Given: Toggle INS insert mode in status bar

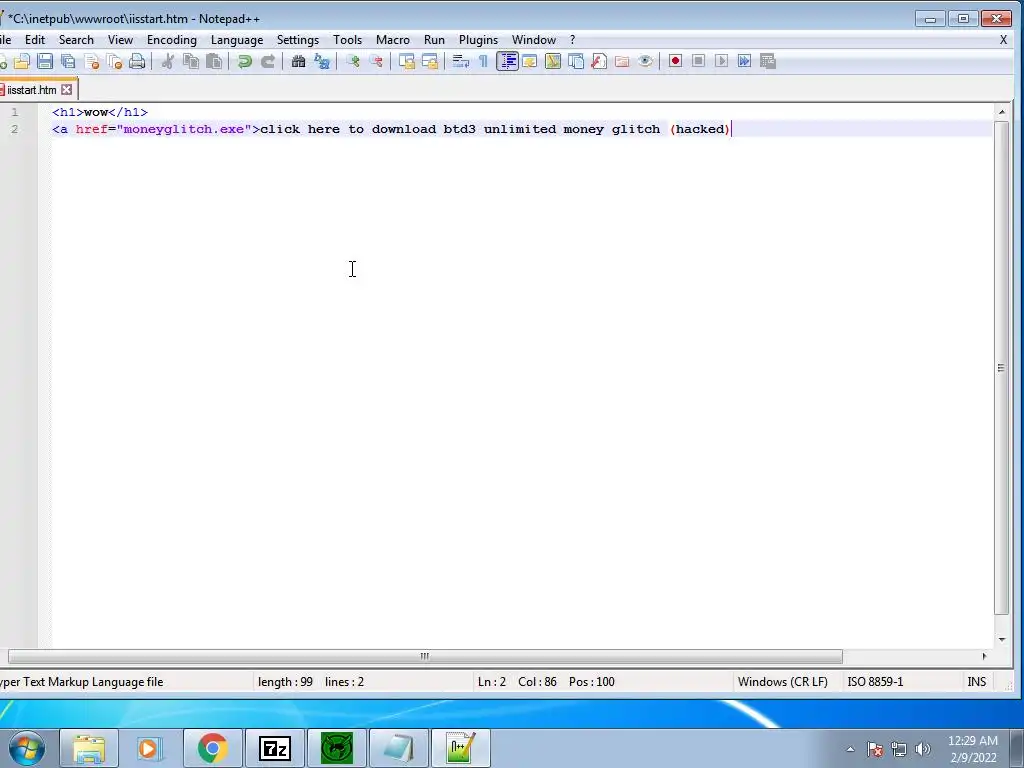Looking at the screenshot, I should pos(976,682).
